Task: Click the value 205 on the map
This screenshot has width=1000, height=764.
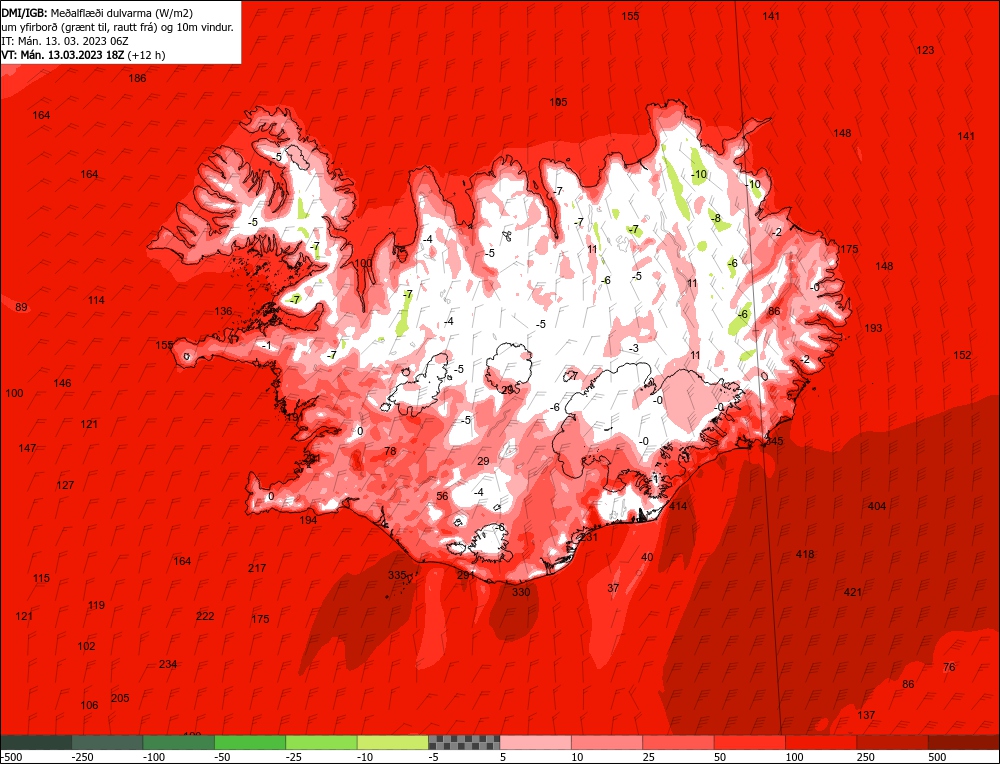Action: tap(120, 698)
